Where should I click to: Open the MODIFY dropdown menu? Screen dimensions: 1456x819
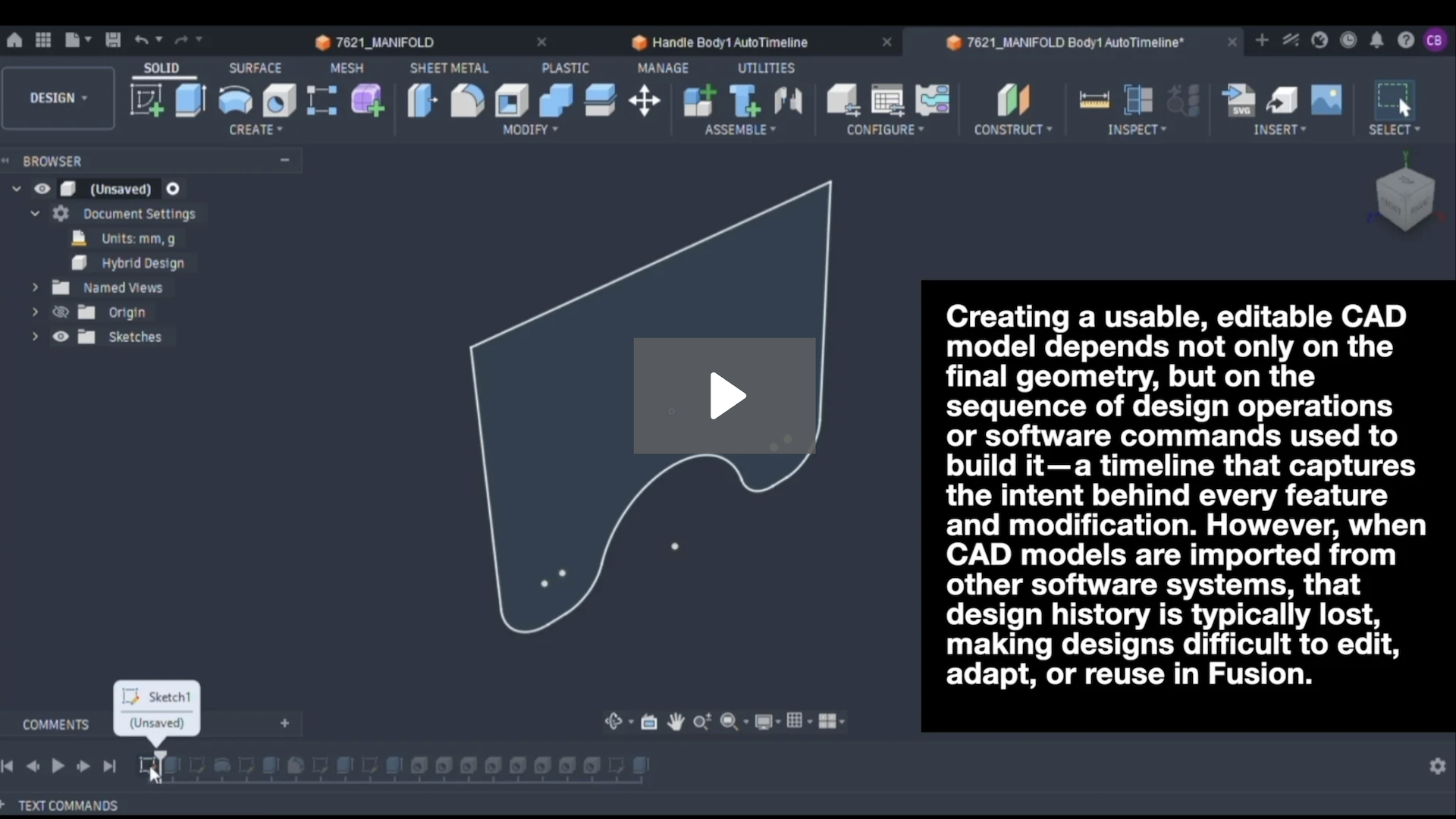click(530, 130)
